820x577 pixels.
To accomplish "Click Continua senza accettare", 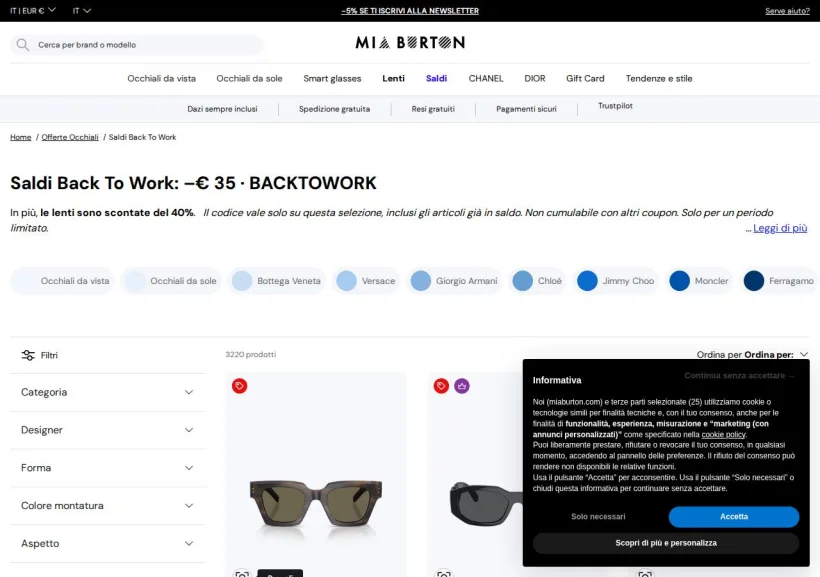I will click(739, 376).
